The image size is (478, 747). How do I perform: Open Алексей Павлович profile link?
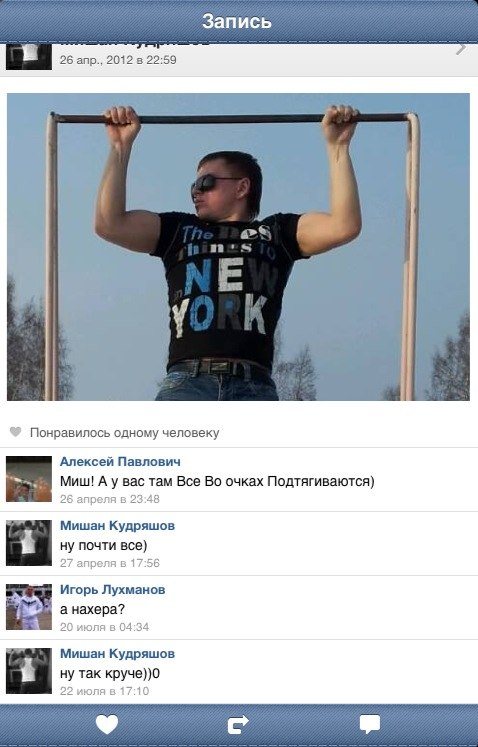pos(120,462)
